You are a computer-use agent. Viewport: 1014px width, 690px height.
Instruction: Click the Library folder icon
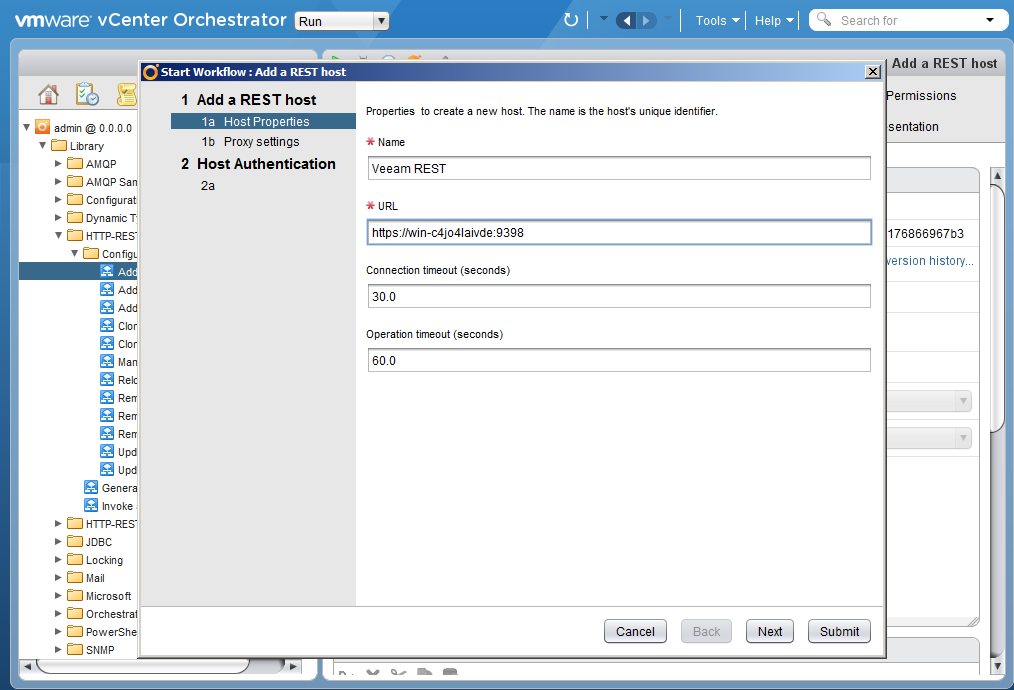point(59,146)
